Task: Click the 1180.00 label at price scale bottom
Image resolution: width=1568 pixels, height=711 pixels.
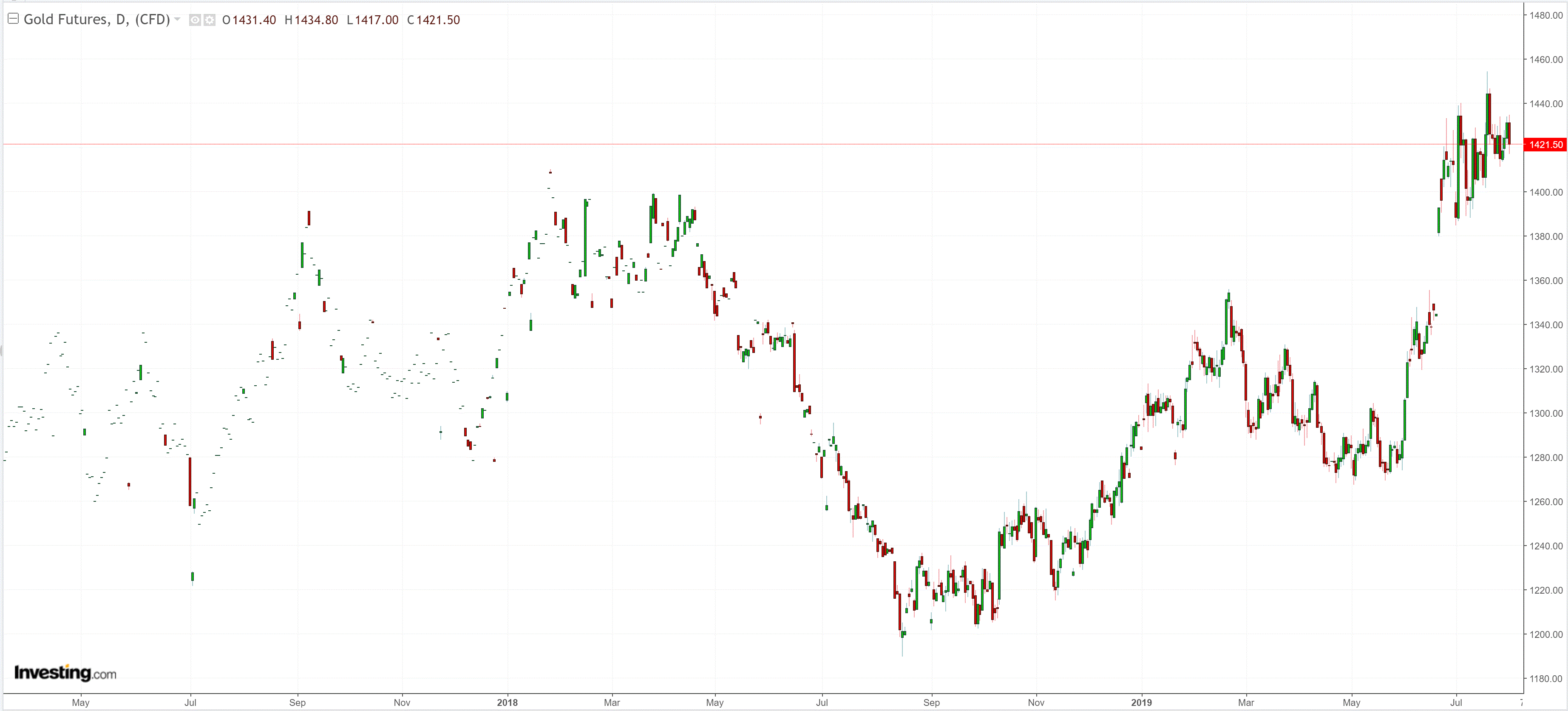Action: [1546, 678]
